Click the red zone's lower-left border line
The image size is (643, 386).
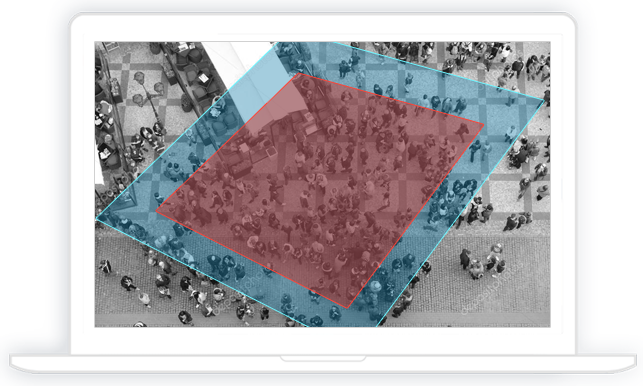(x=252, y=259)
